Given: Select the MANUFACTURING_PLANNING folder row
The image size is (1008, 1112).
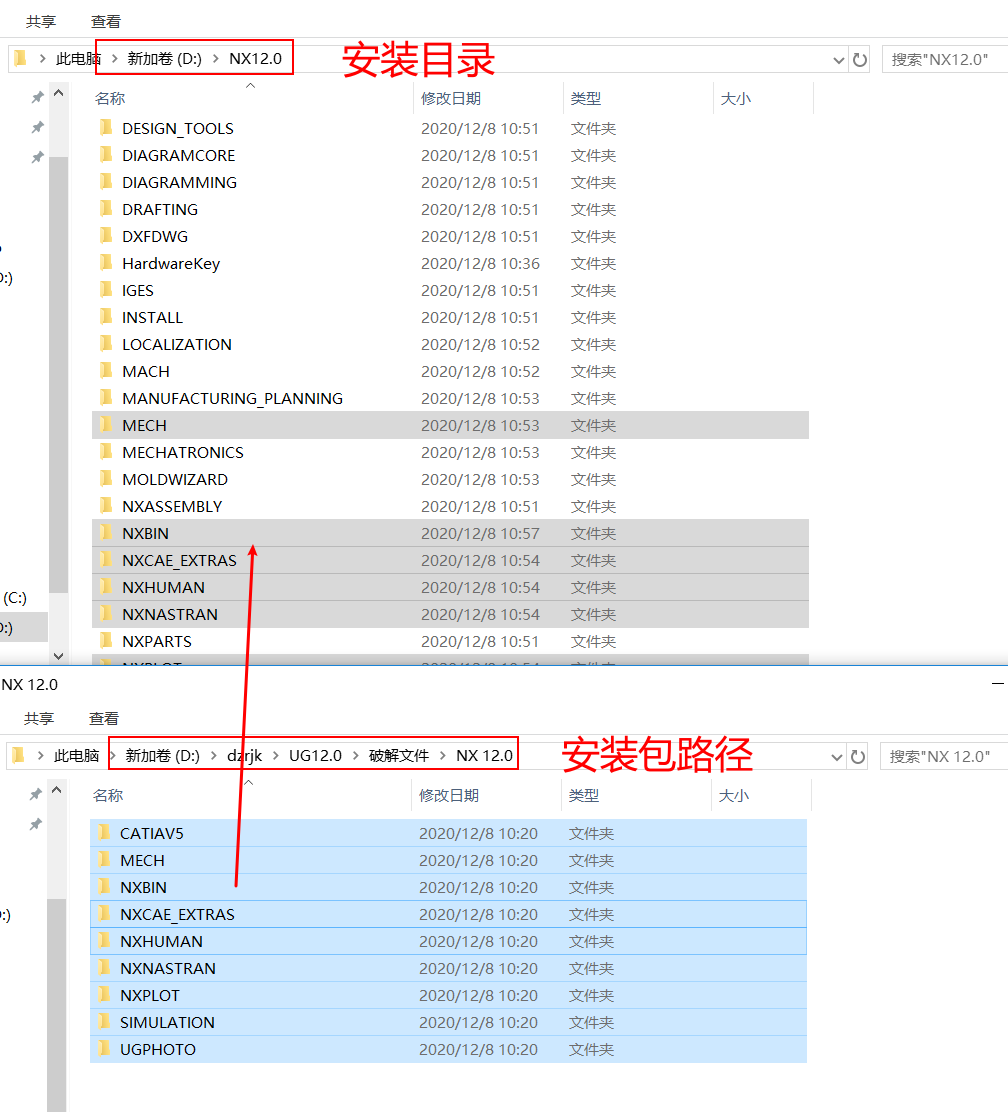Looking at the screenshot, I should 232,398.
